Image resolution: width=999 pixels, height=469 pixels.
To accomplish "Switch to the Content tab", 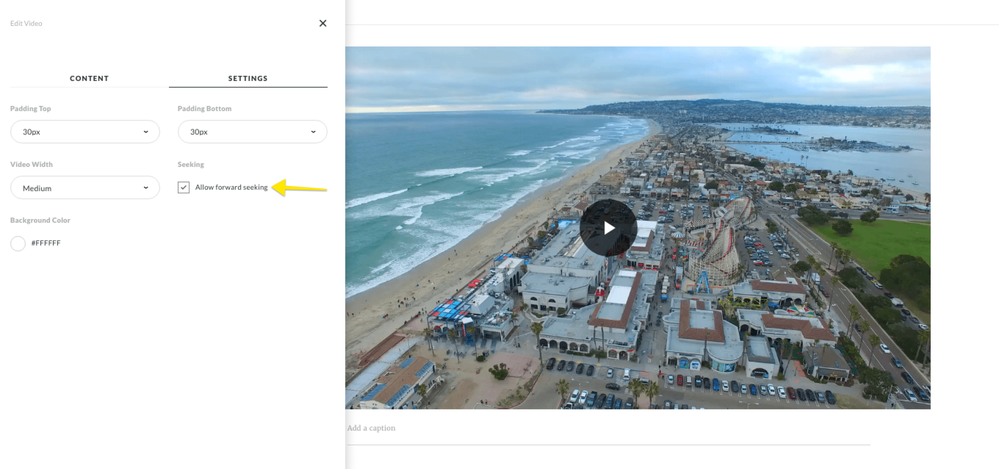I will pos(89,78).
